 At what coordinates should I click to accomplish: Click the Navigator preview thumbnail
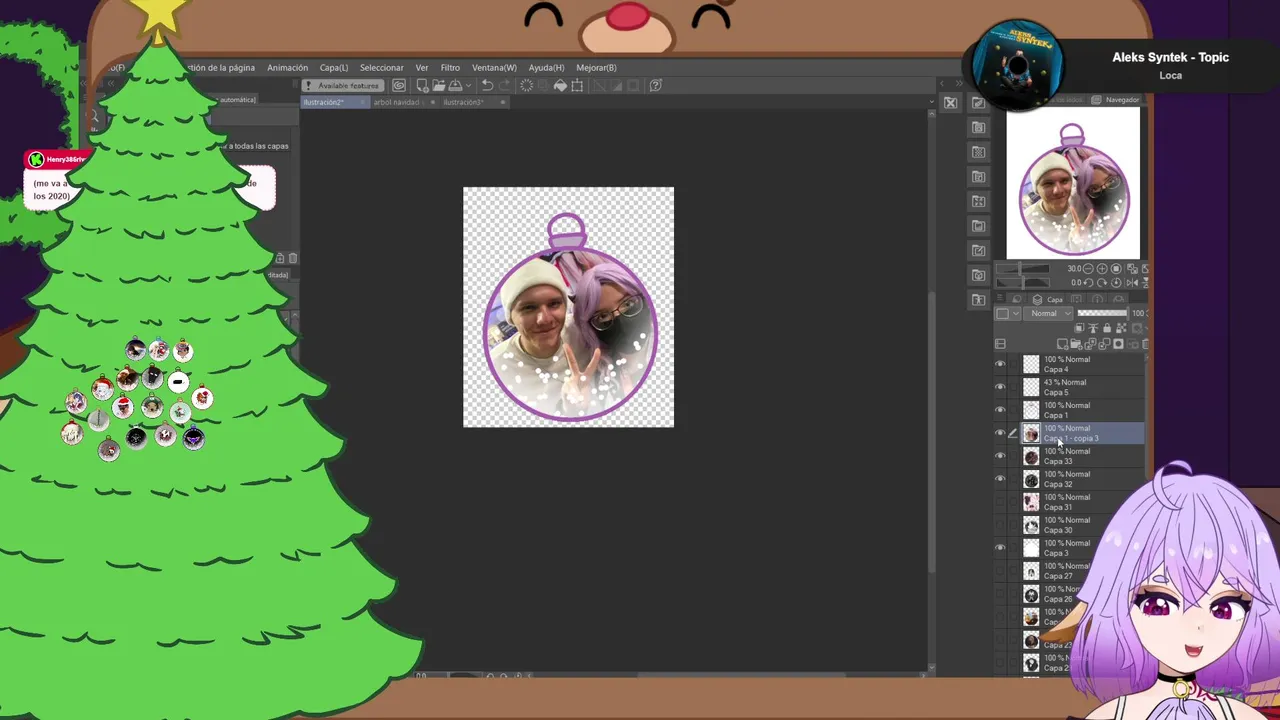(1072, 182)
